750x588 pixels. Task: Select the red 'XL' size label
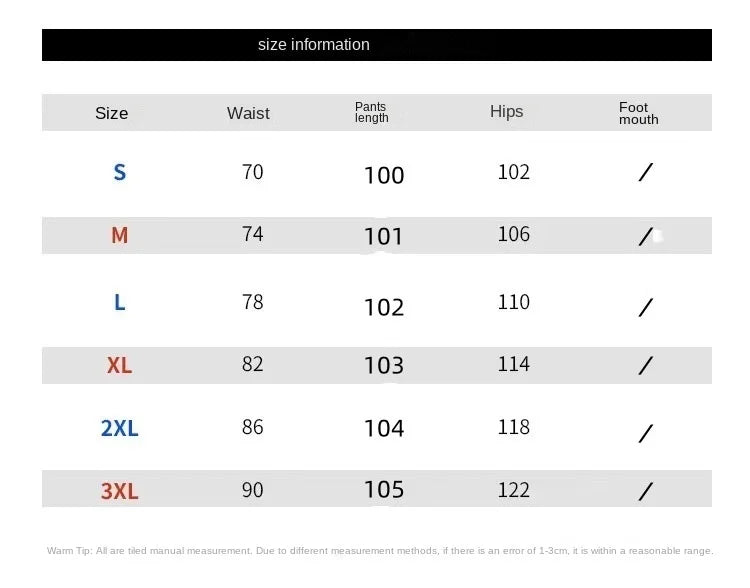[x=120, y=366]
